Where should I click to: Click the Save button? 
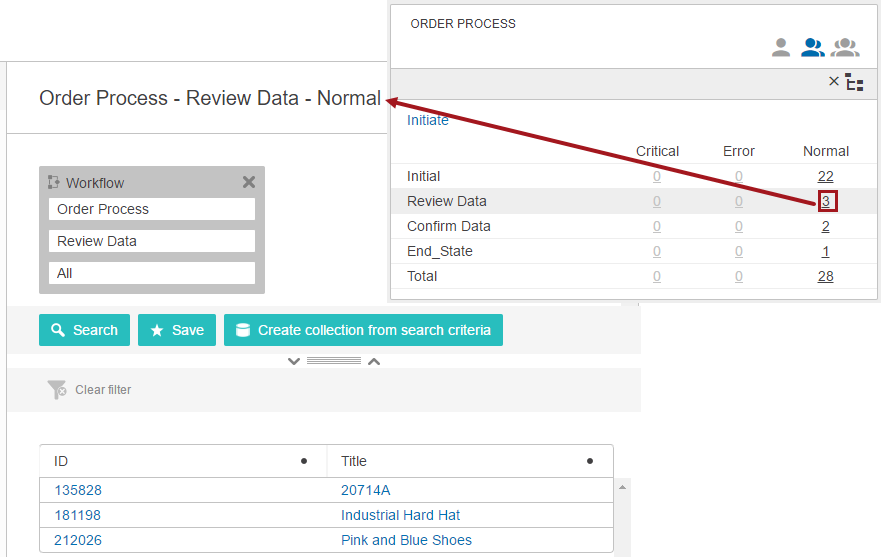(x=177, y=330)
